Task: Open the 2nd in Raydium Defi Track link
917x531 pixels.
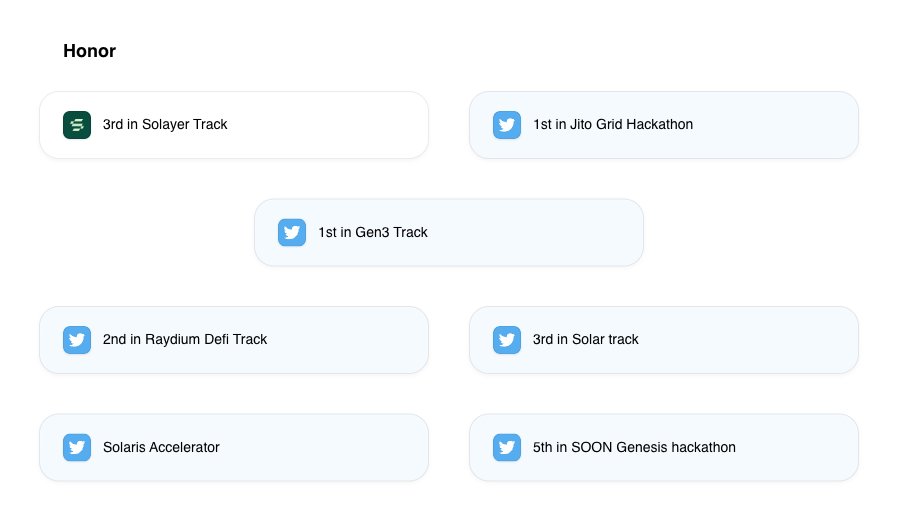Action: point(185,340)
